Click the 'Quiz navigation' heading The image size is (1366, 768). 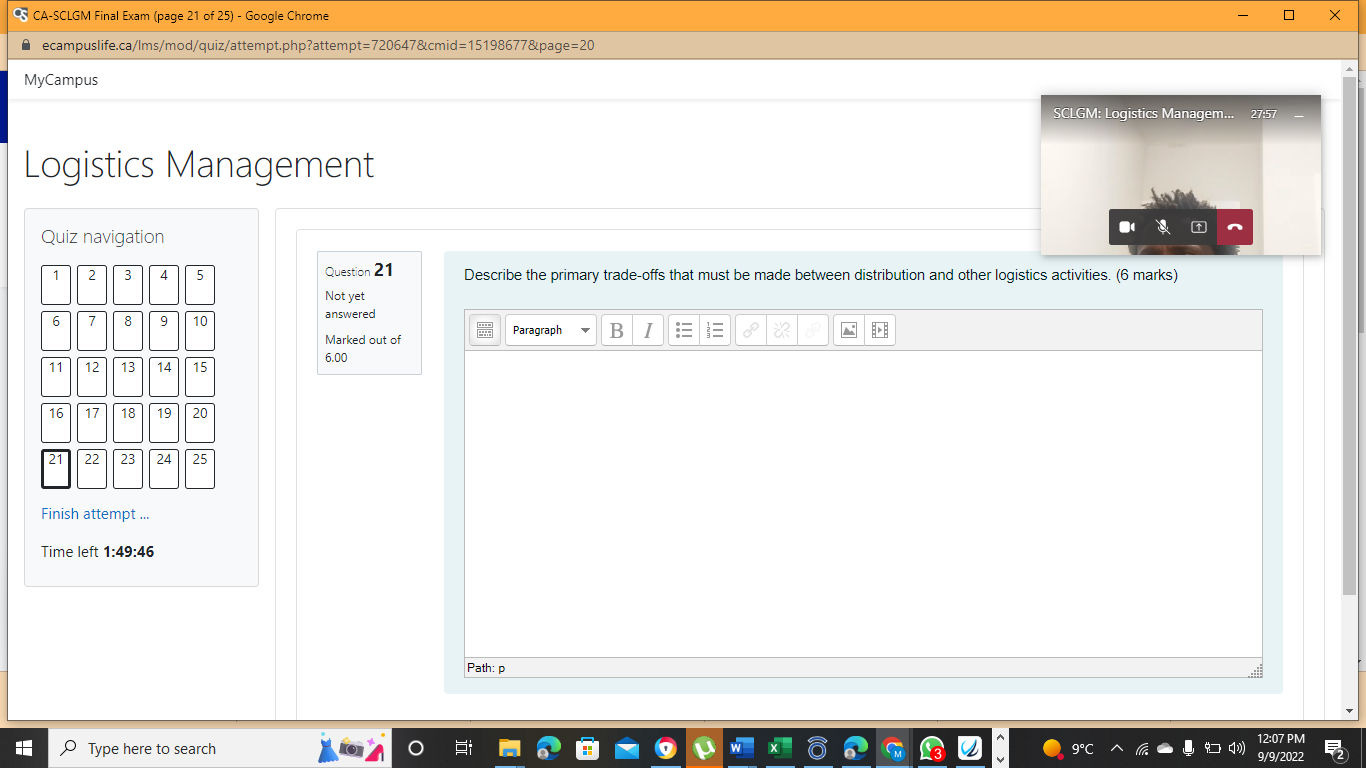click(103, 237)
